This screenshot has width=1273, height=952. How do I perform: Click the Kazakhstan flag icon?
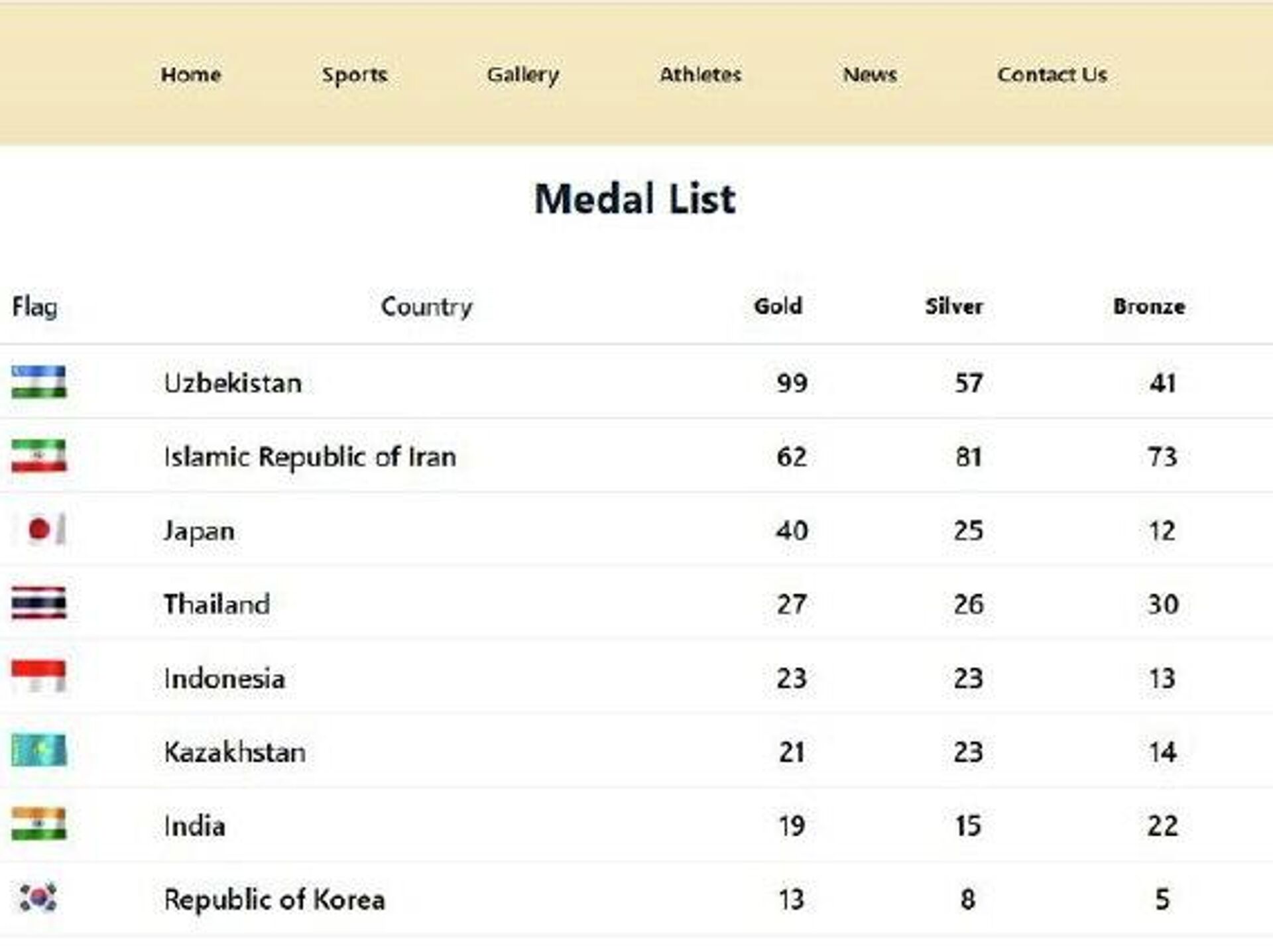pos(39,750)
